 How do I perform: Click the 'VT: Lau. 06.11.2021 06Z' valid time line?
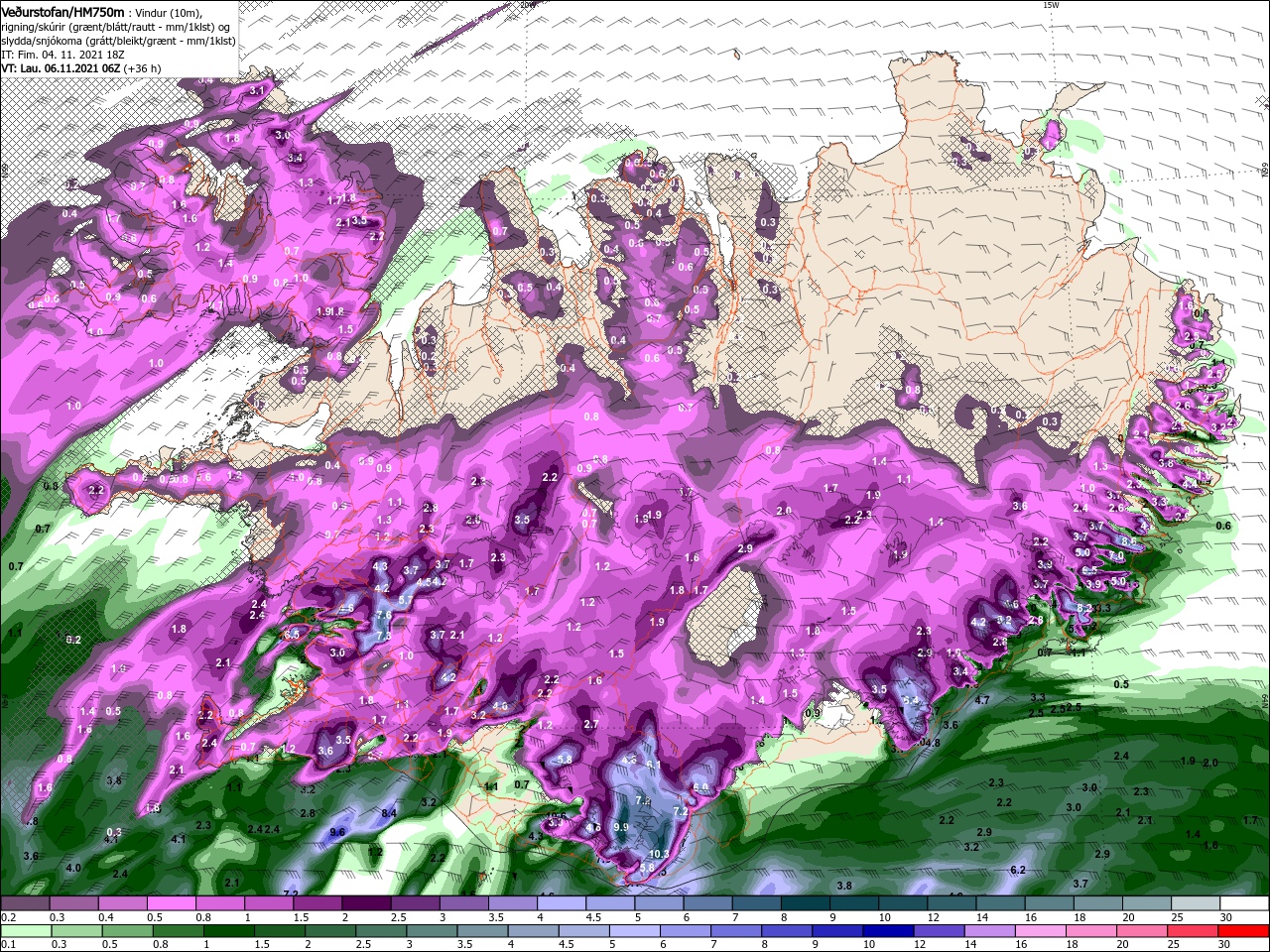click(x=61, y=68)
